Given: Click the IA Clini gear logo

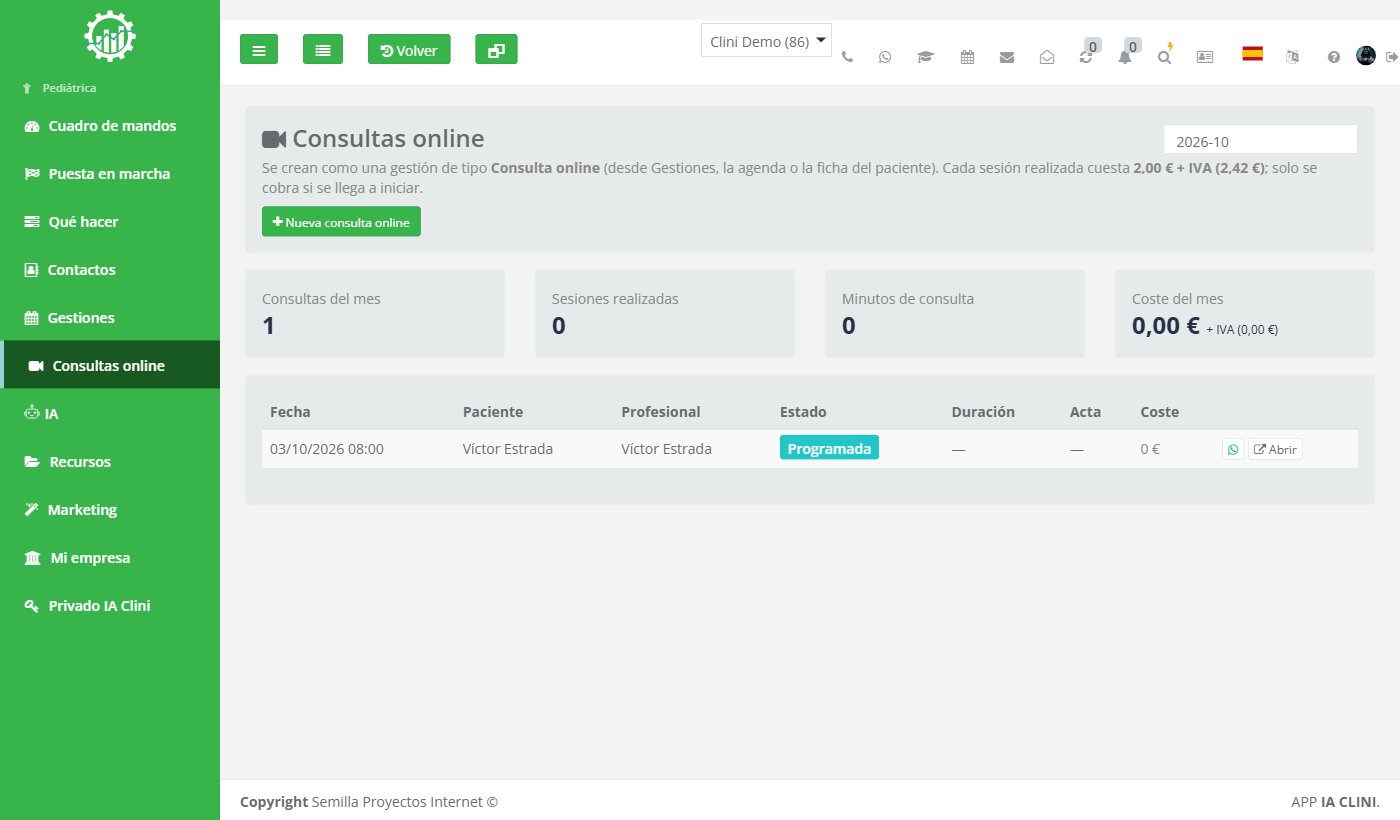Looking at the screenshot, I should click(x=110, y=36).
